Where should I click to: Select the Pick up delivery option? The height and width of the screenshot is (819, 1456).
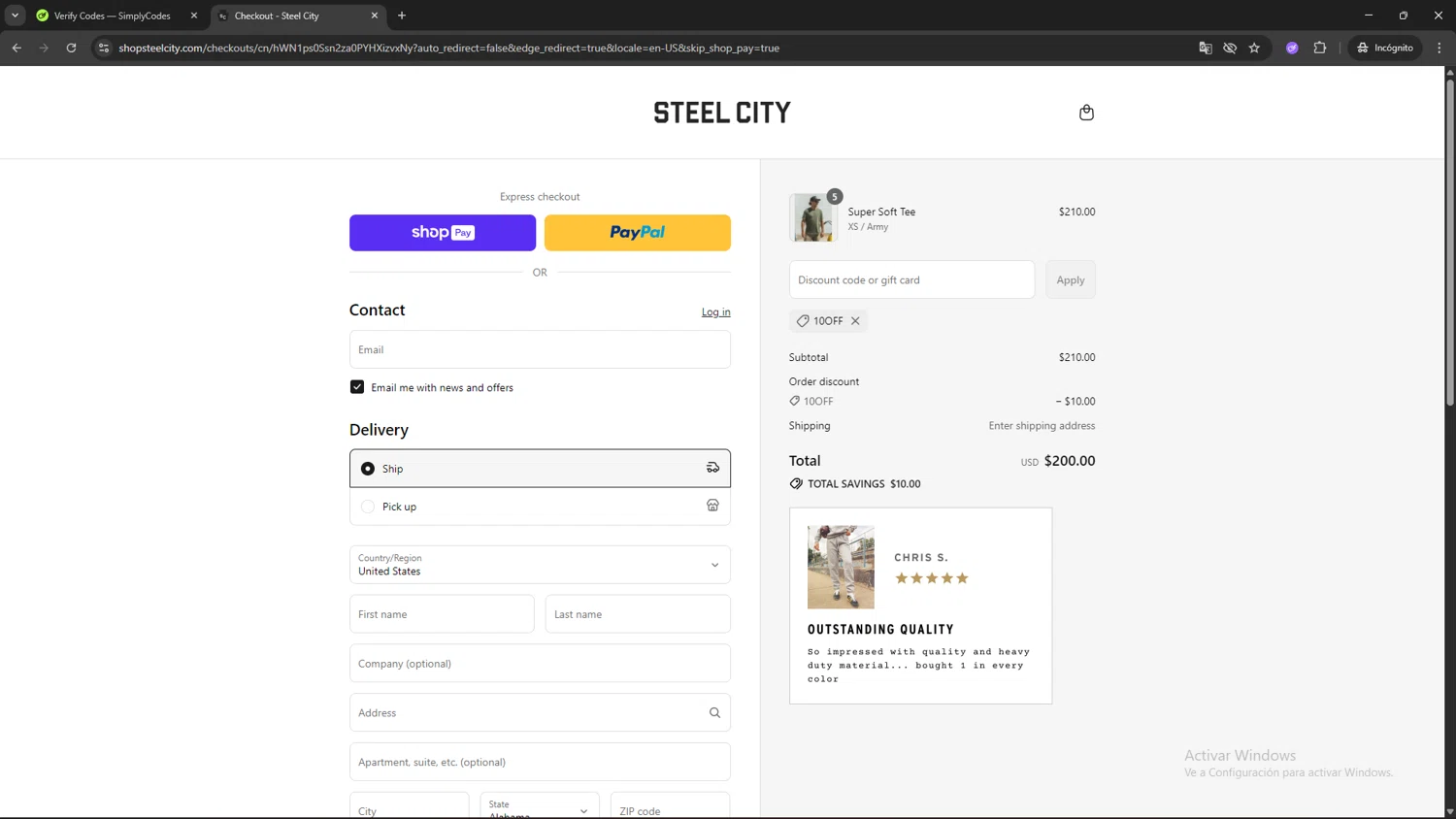[540, 507]
